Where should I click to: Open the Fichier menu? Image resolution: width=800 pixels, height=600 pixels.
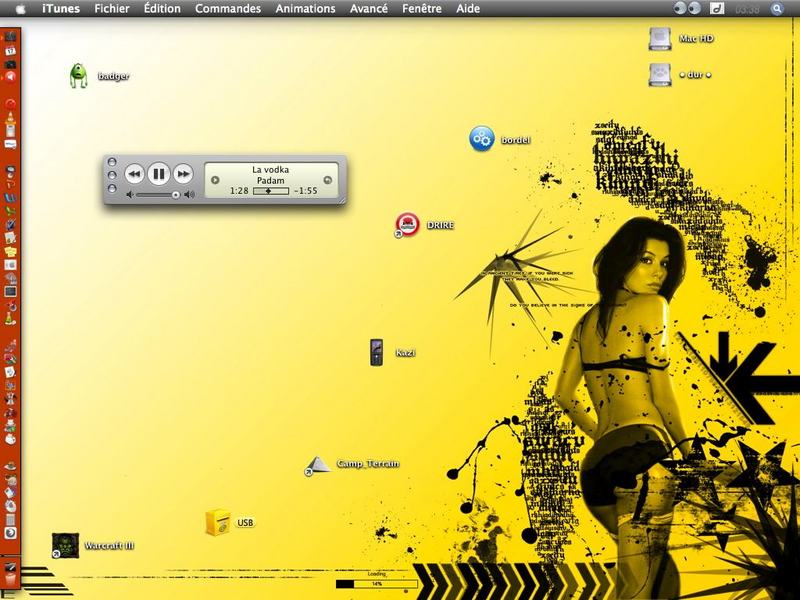(x=112, y=9)
